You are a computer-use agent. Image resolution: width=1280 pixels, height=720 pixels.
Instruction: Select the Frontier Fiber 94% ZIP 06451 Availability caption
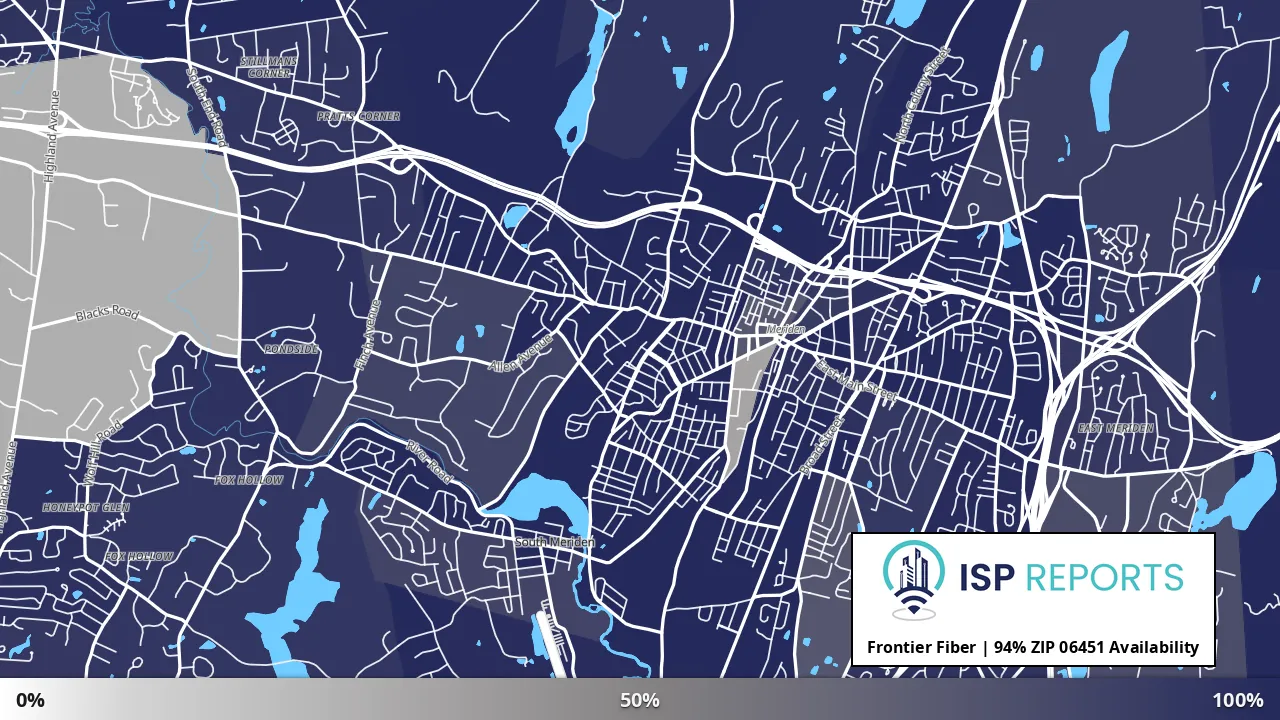[x=1033, y=647]
